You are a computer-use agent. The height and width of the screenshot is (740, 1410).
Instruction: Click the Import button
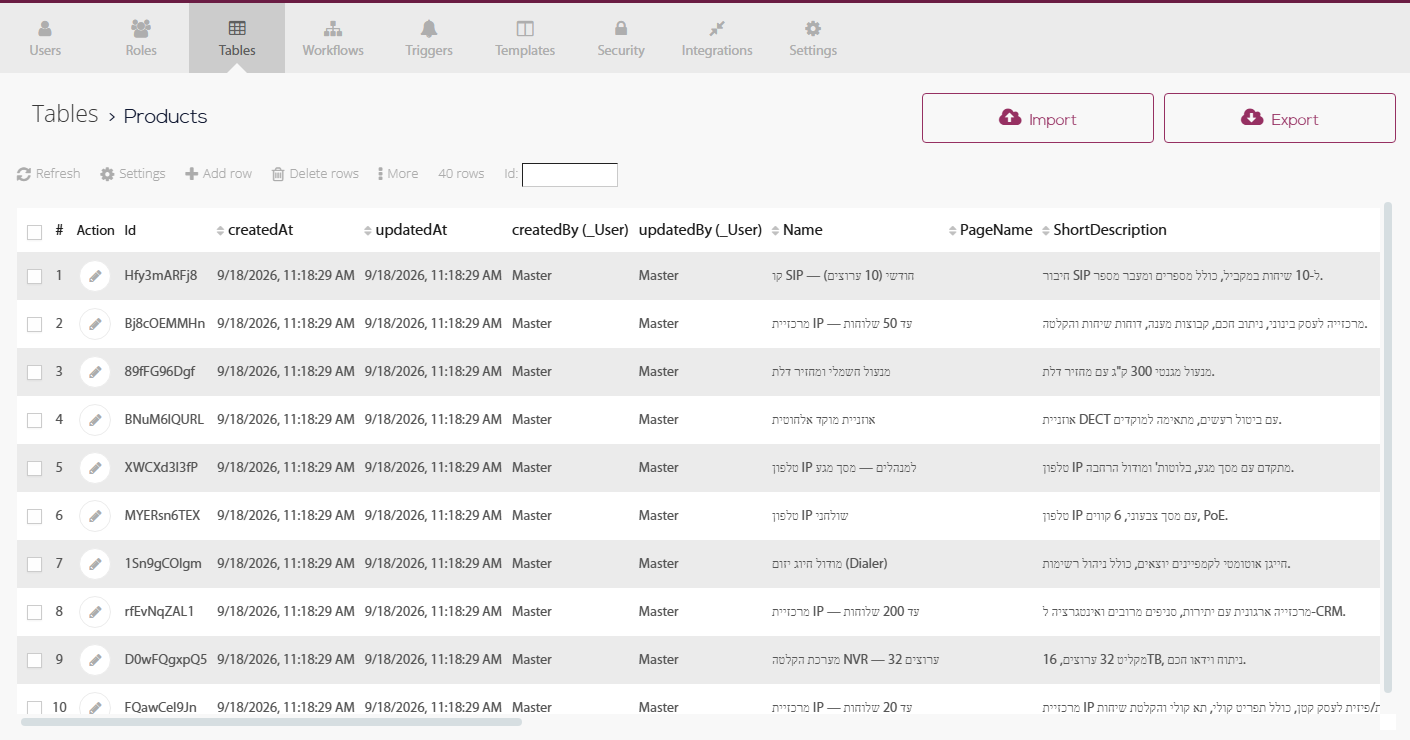pos(1038,118)
